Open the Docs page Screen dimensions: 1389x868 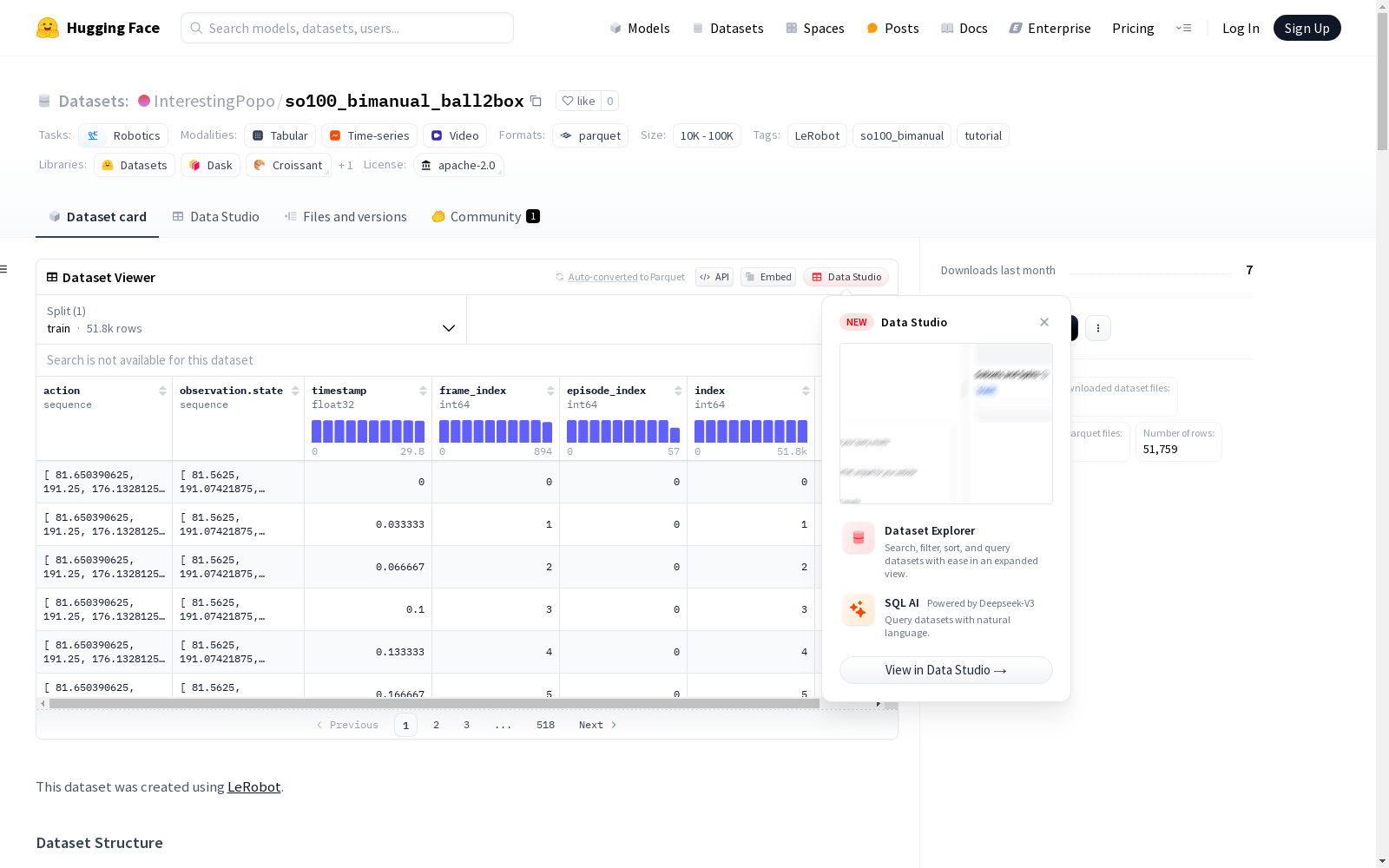(x=964, y=28)
